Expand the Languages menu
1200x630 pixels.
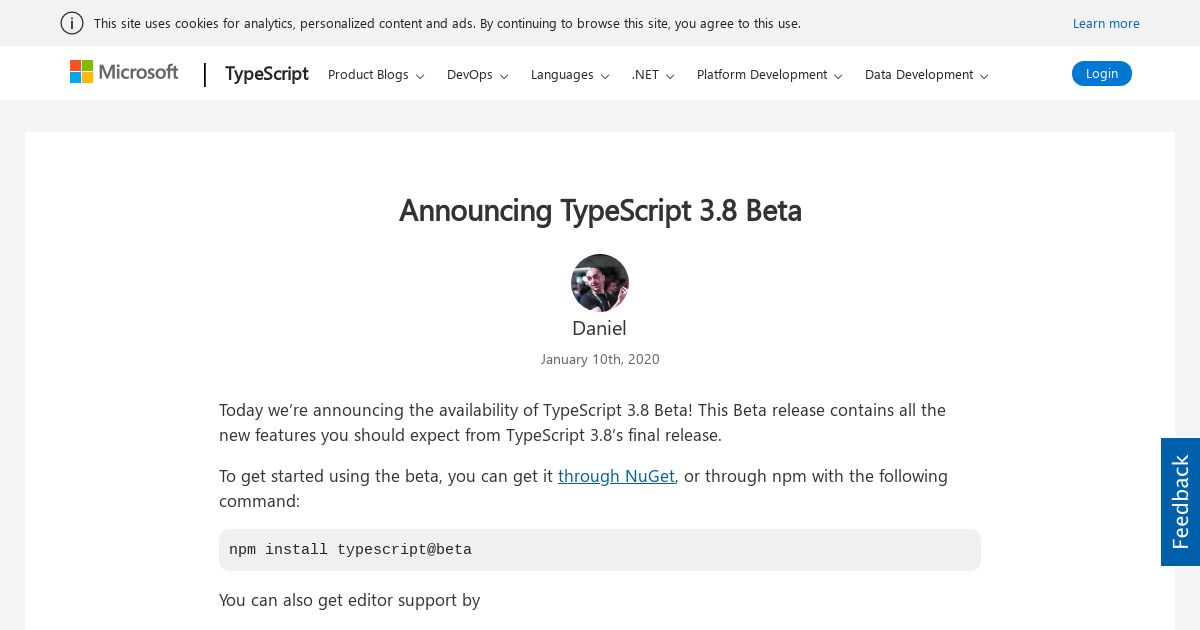pyautogui.click(x=570, y=75)
